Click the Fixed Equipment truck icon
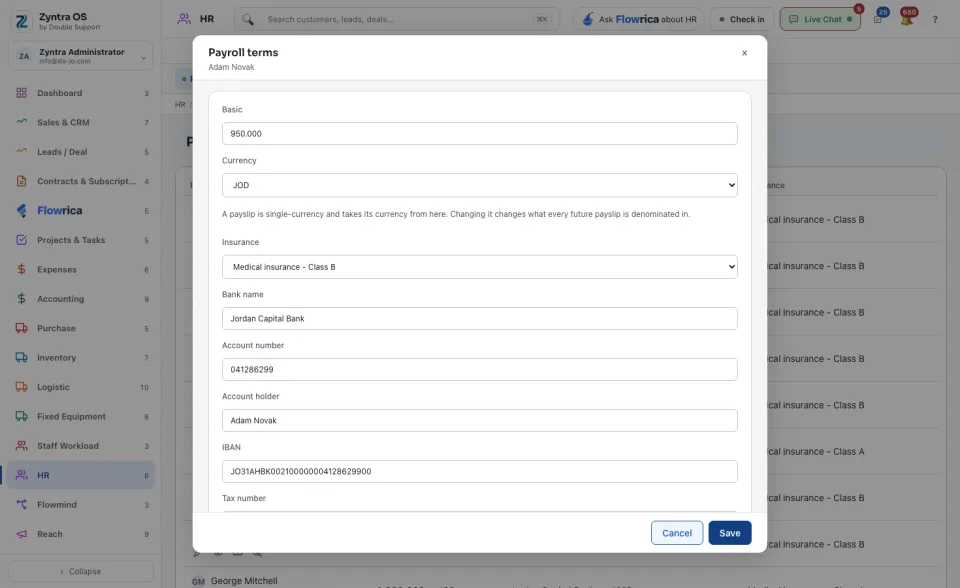 coord(21,416)
